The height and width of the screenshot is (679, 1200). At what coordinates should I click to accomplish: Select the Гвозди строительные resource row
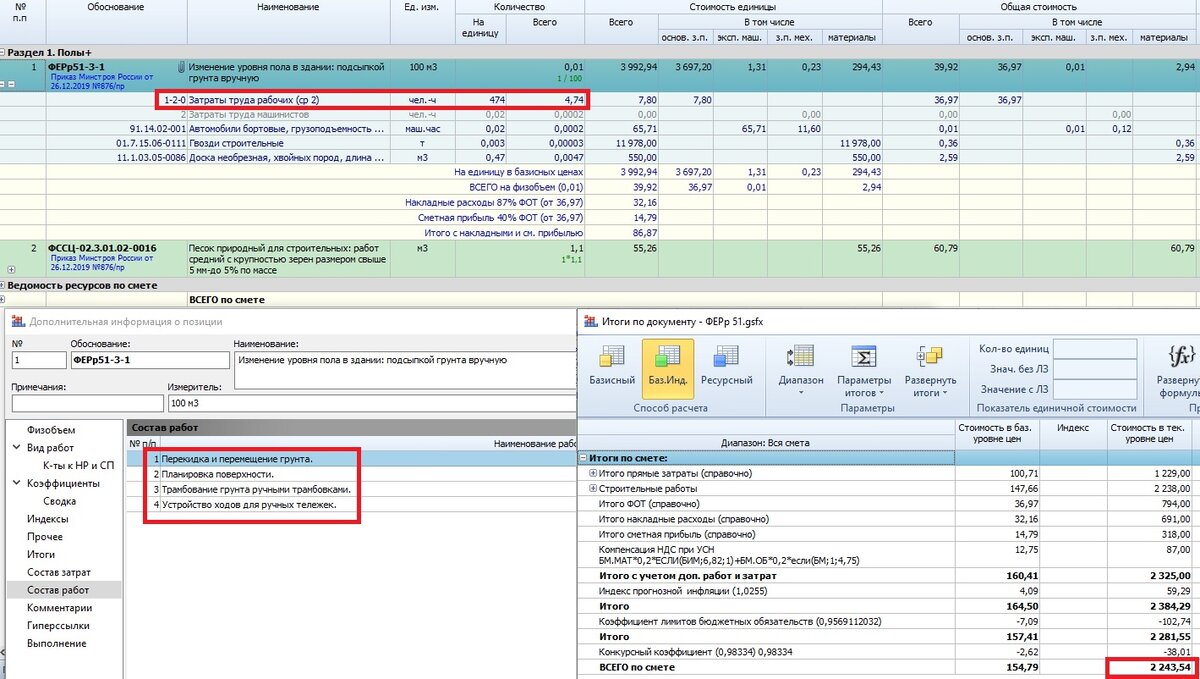(x=600, y=143)
